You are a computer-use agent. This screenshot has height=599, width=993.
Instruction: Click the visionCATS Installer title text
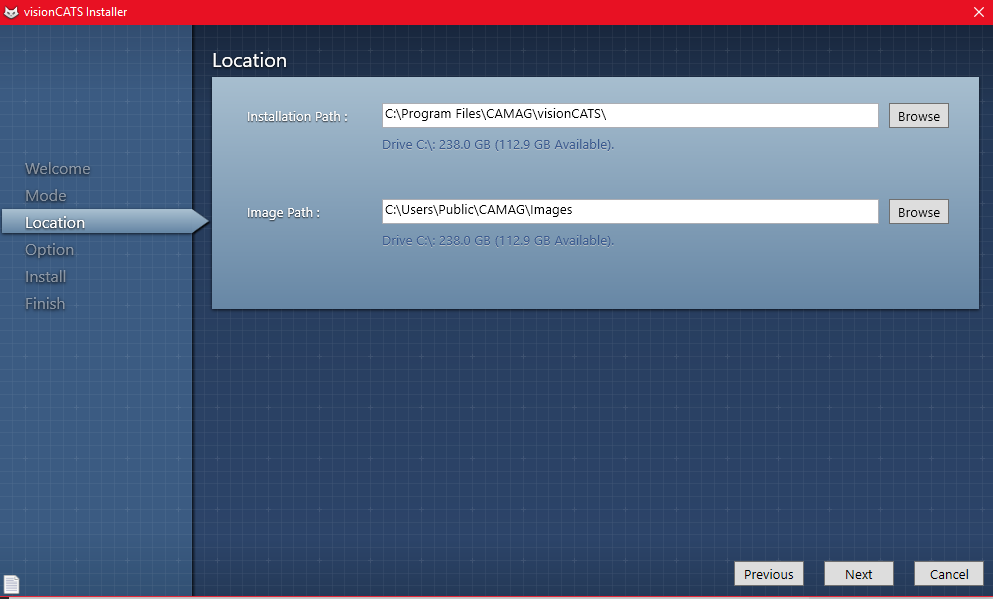75,12
